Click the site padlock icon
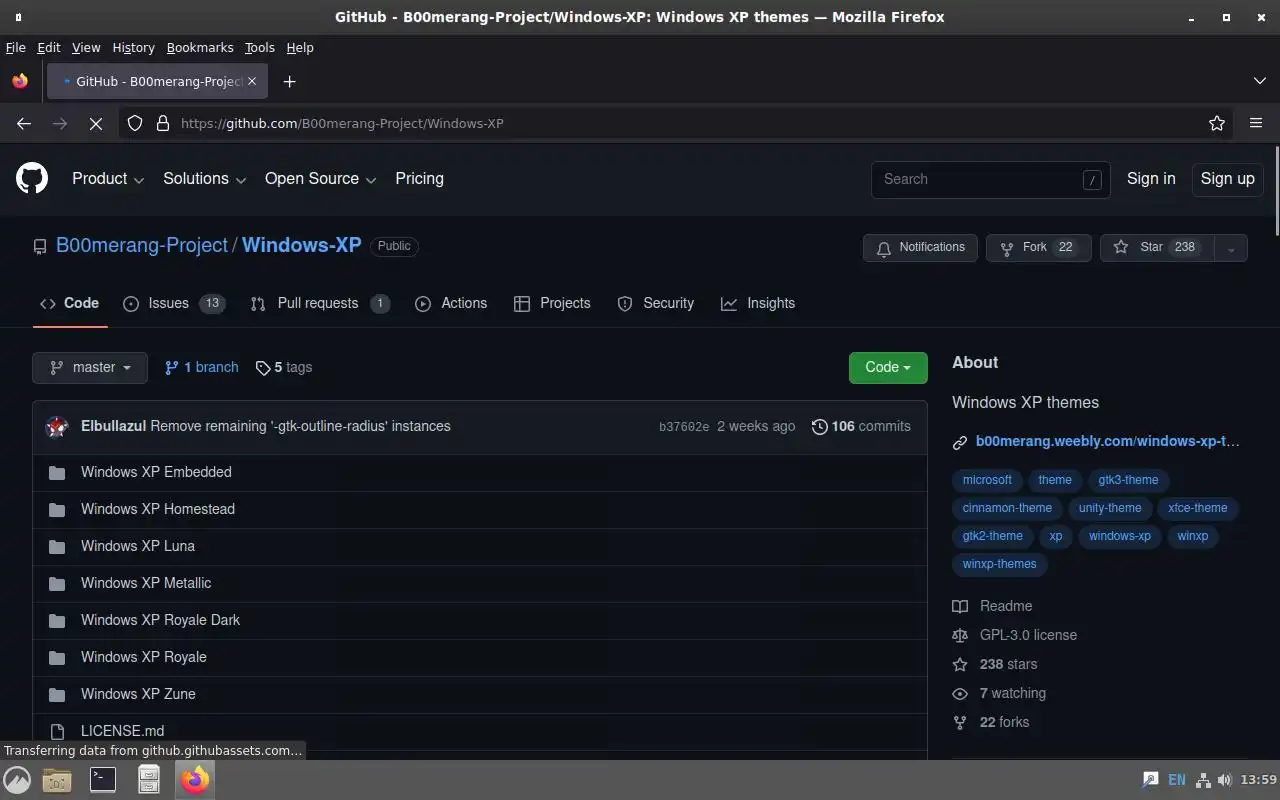This screenshot has height=800, width=1280. (162, 123)
